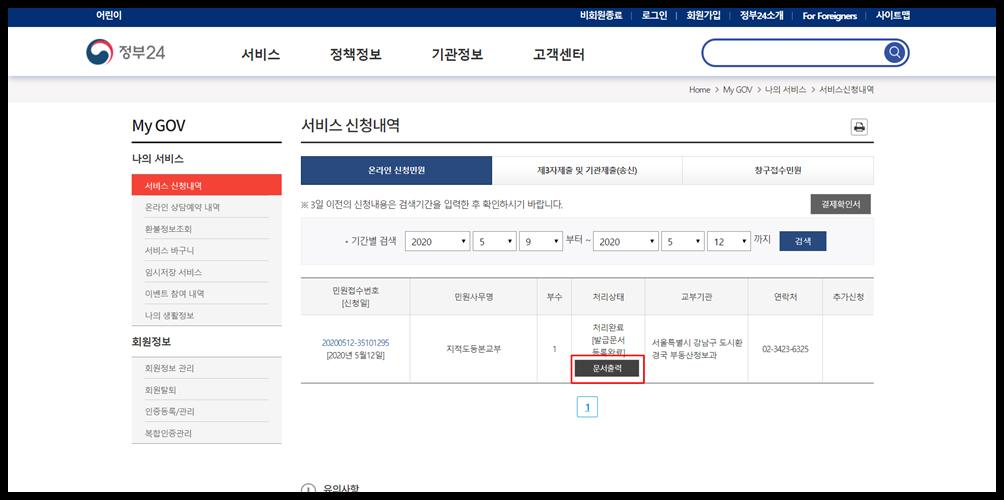Click the 검색 button
This screenshot has height=500, width=1004.
[x=802, y=241]
